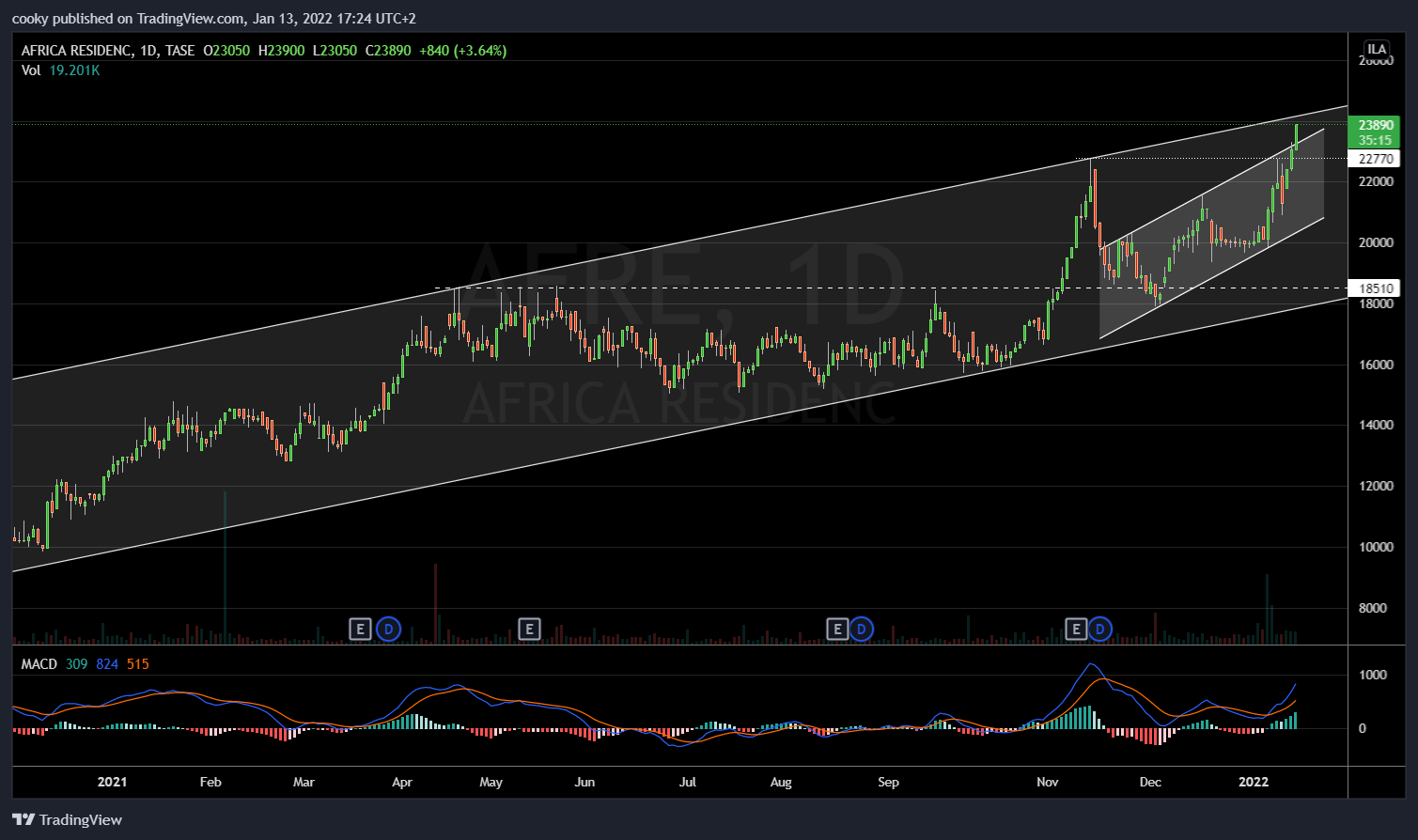Open the earnings marker in November
Viewport: 1418px width, 840px height.
point(1076,629)
